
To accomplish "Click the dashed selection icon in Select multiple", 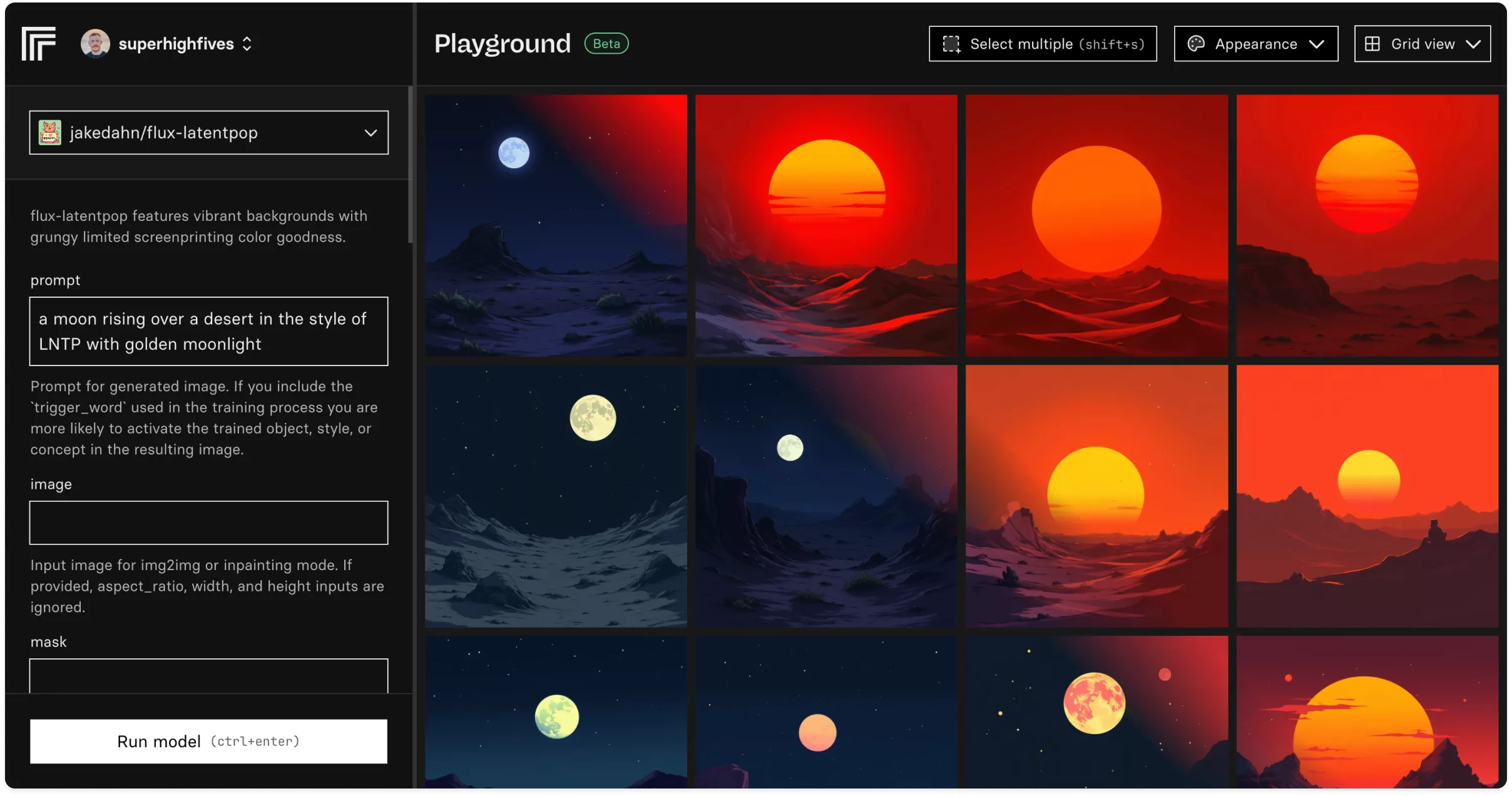I will click(x=951, y=44).
